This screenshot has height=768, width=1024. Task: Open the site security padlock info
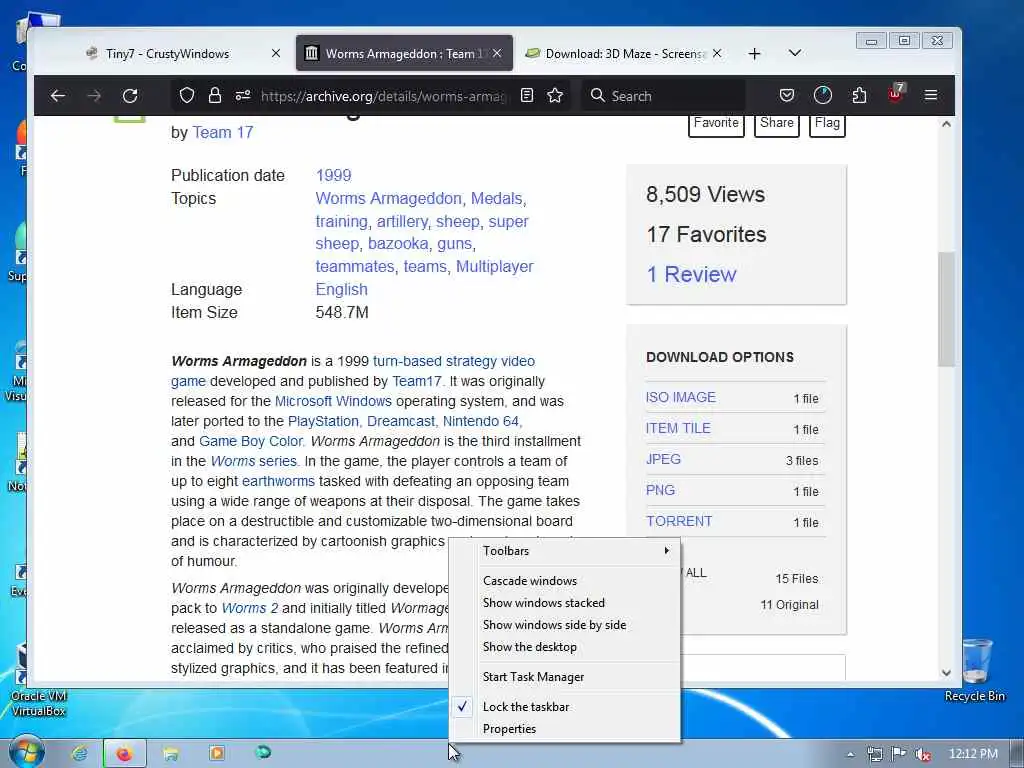click(215, 96)
